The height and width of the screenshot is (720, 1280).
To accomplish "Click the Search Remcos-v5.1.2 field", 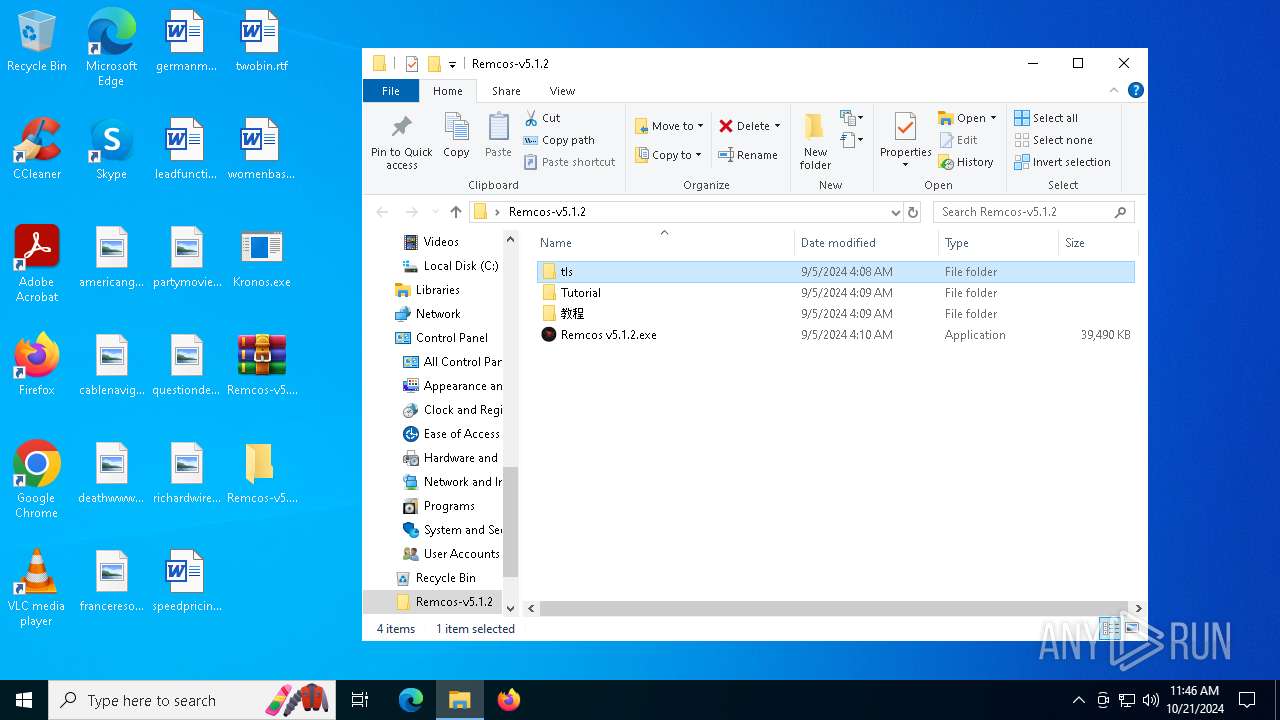I will click(1034, 212).
